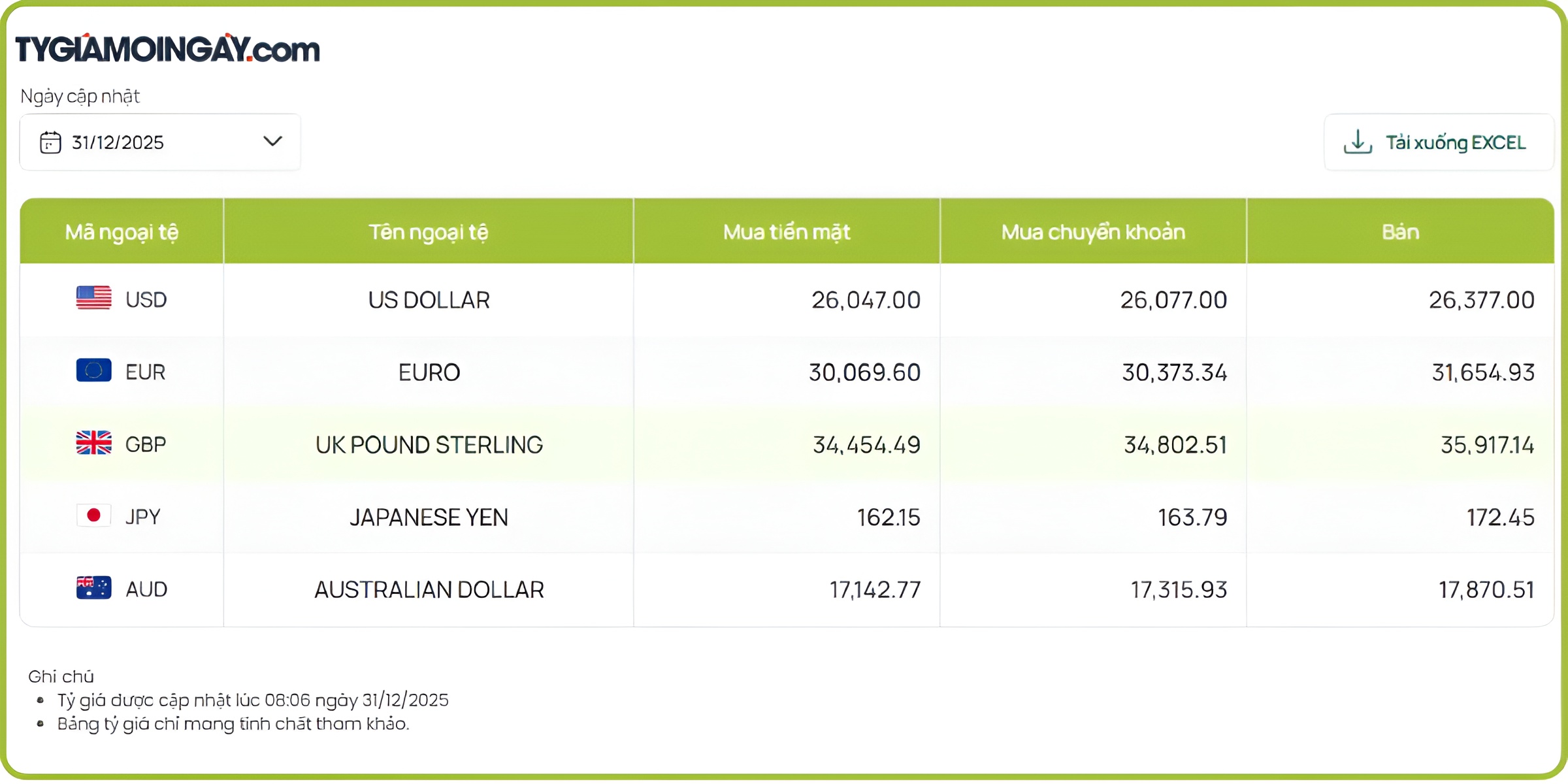Screen dimensions: 1568x784
Task: Click the Australia flag icon
Action: [x=93, y=588]
